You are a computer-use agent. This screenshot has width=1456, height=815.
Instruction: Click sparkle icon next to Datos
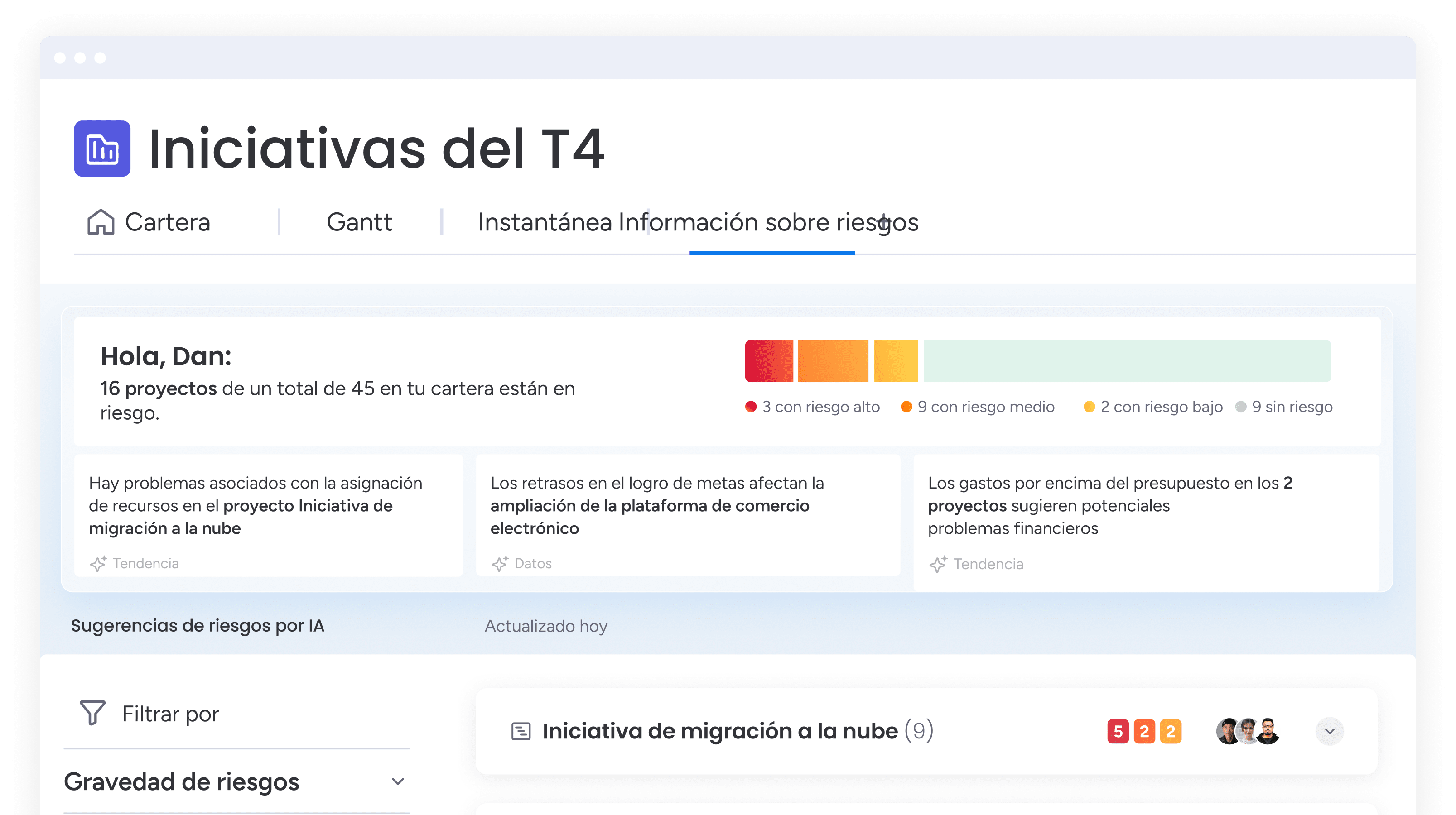click(500, 564)
